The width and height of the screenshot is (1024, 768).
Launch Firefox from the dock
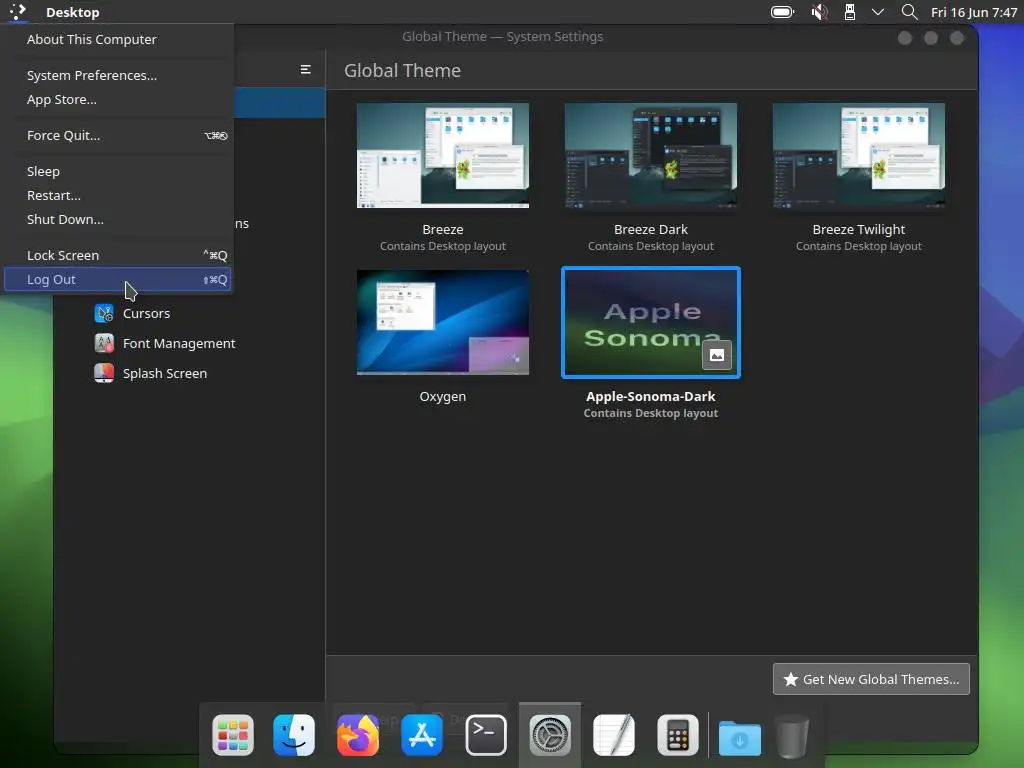358,735
